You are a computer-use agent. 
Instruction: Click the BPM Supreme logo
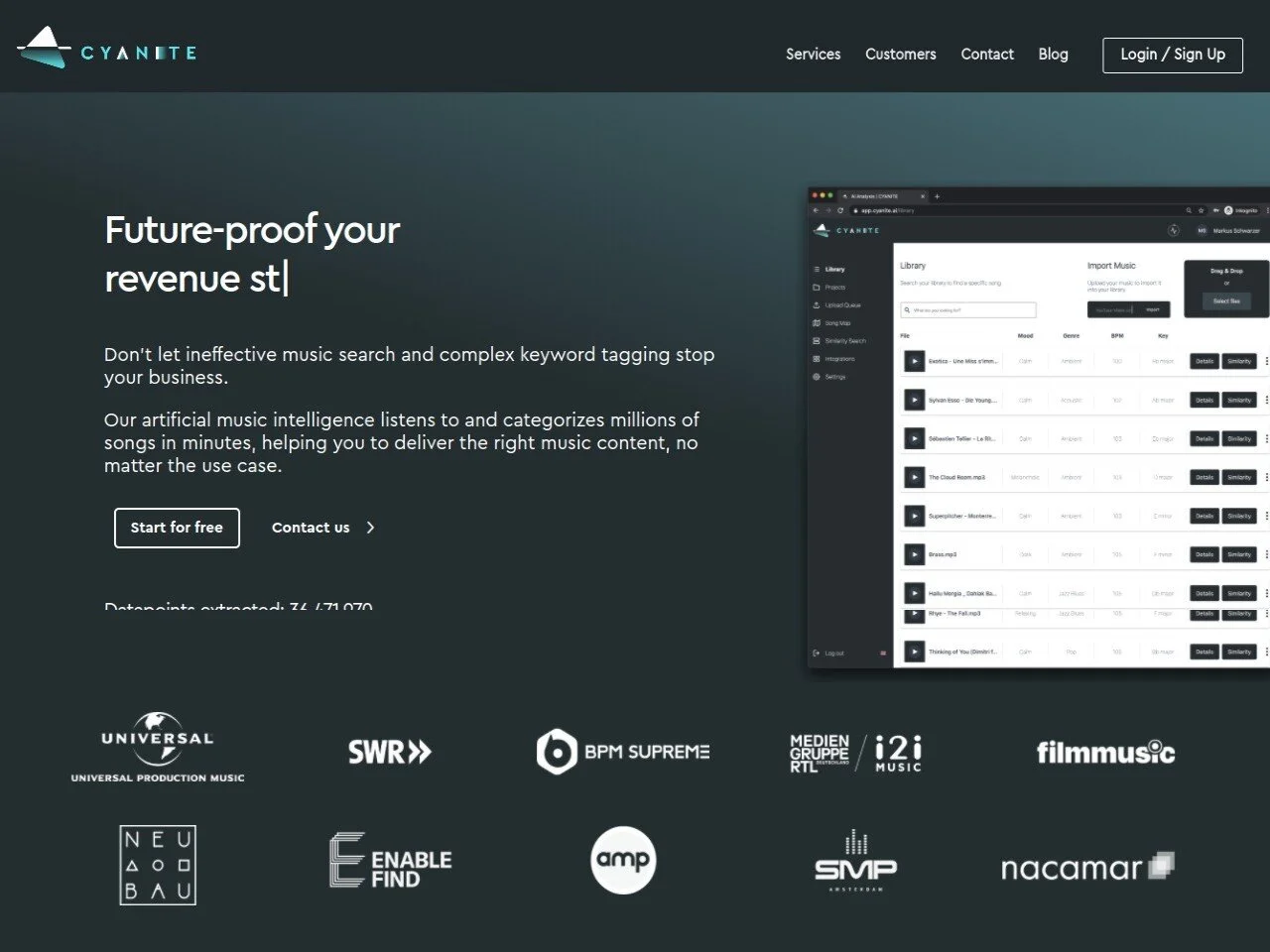623,752
